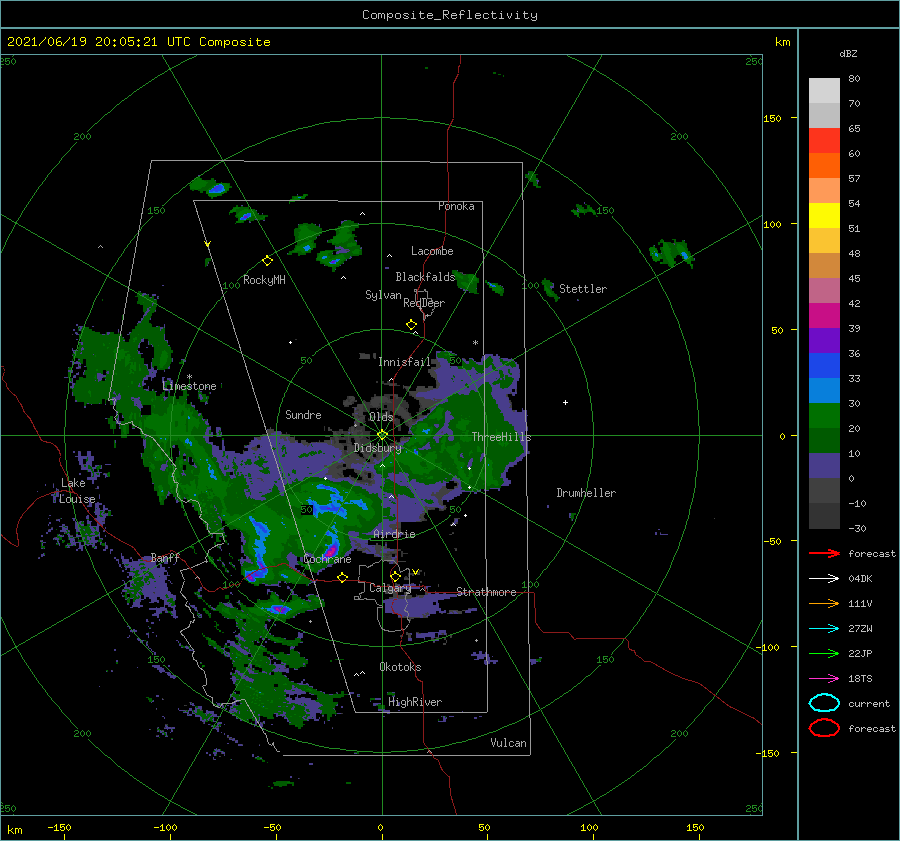Screen dimensions: 900x841
Task: Click the Strathmore label
Action: pos(486,592)
